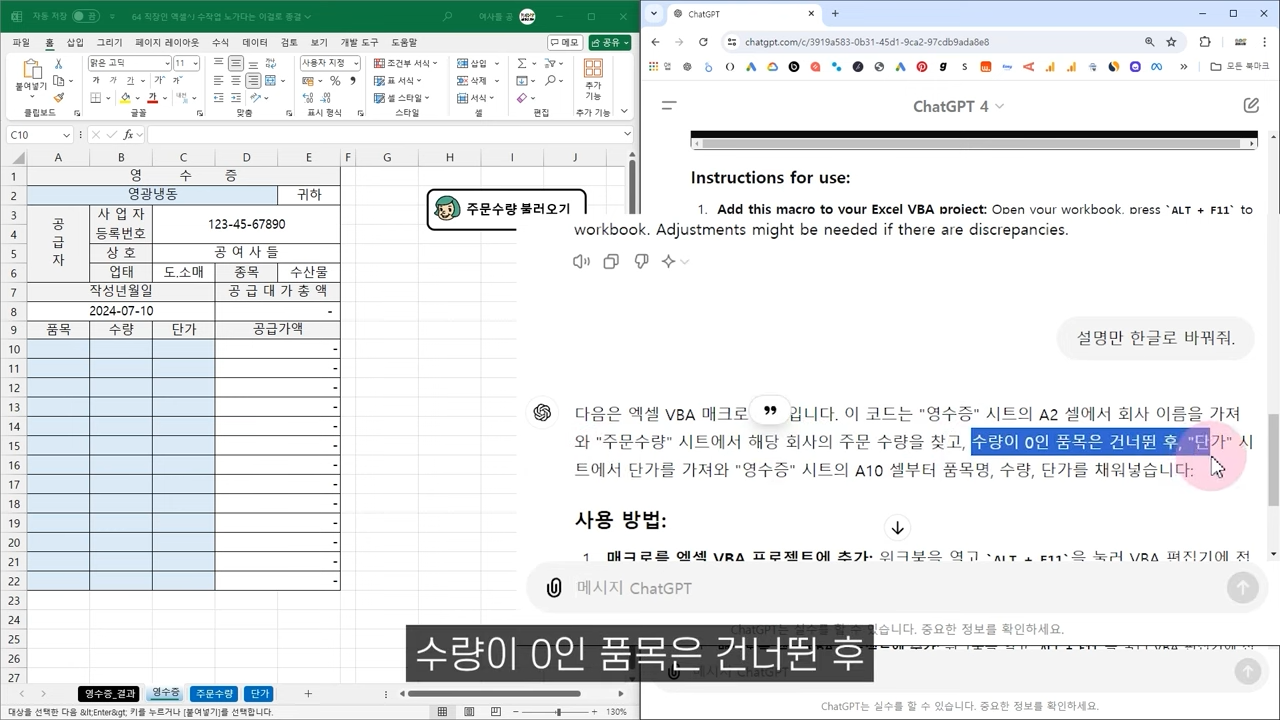Click the Pinterest bookmark icon

click(x=921, y=67)
